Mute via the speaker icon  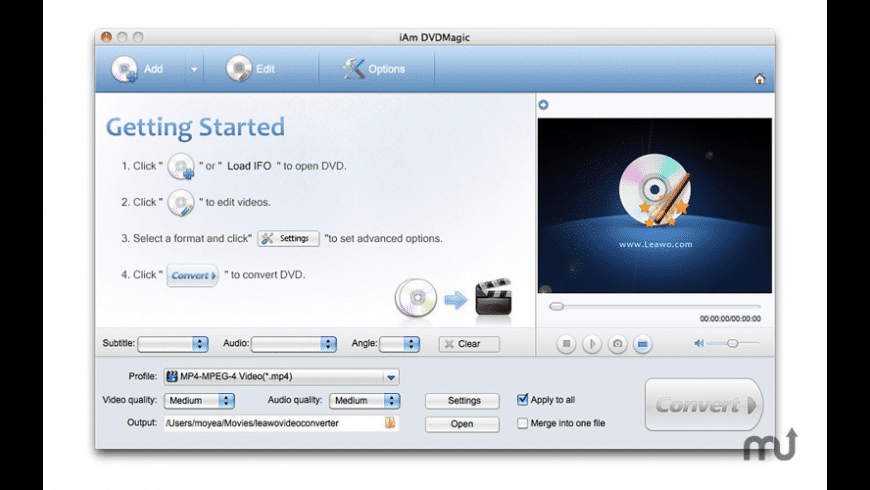(x=699, y=343)
